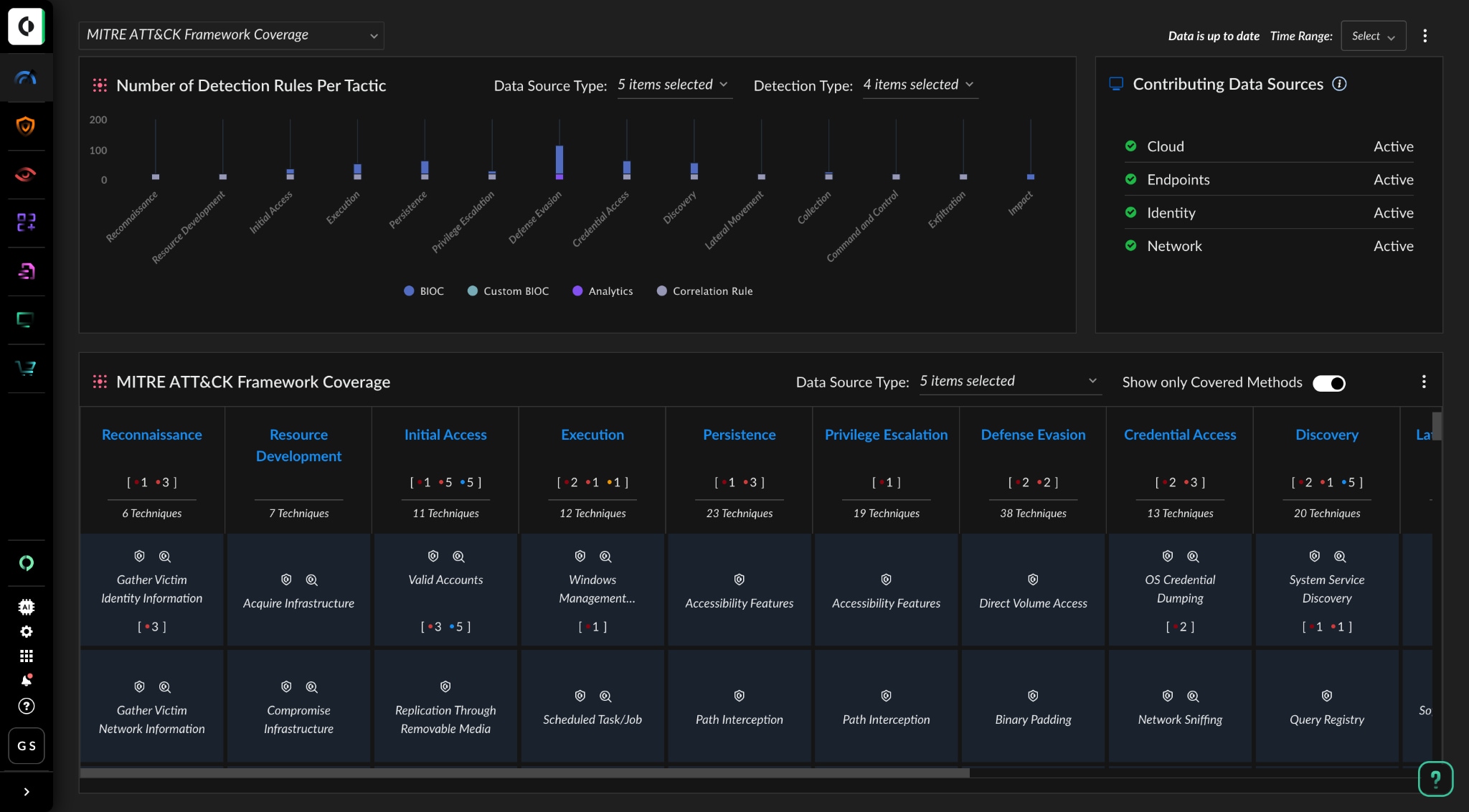Open the sidebar help question-mark icon

(27, 707)
